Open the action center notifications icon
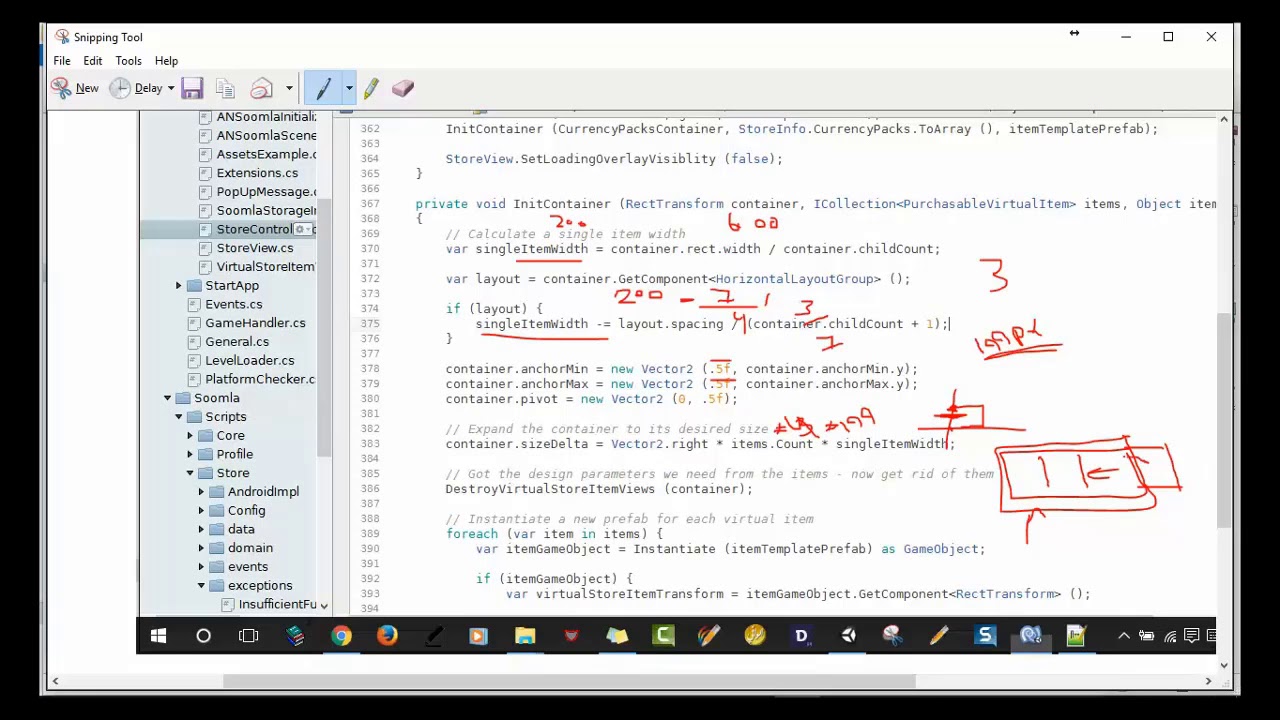Screen dimensions: 1280x720 [x=1192, y=636]
